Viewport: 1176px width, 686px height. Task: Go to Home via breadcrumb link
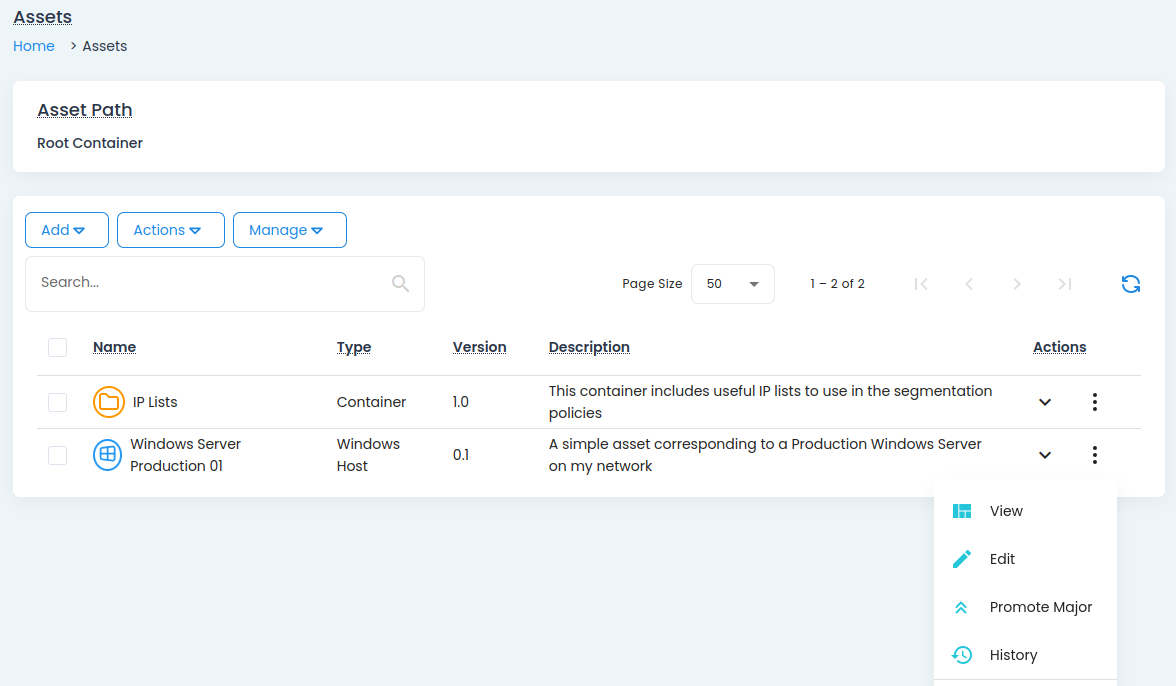point(34,46)
